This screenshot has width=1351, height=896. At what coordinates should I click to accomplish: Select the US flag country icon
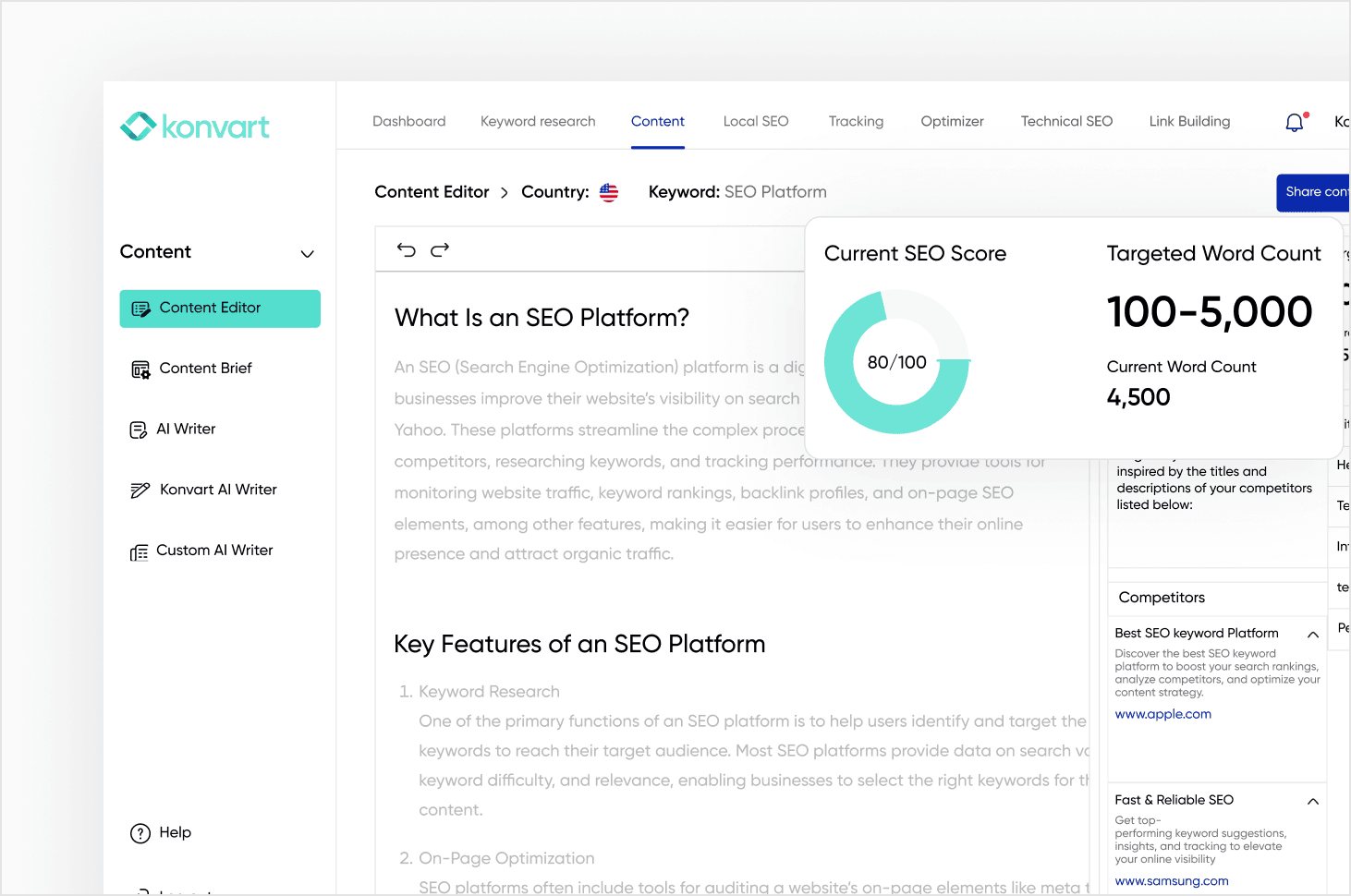click(609, 192)
